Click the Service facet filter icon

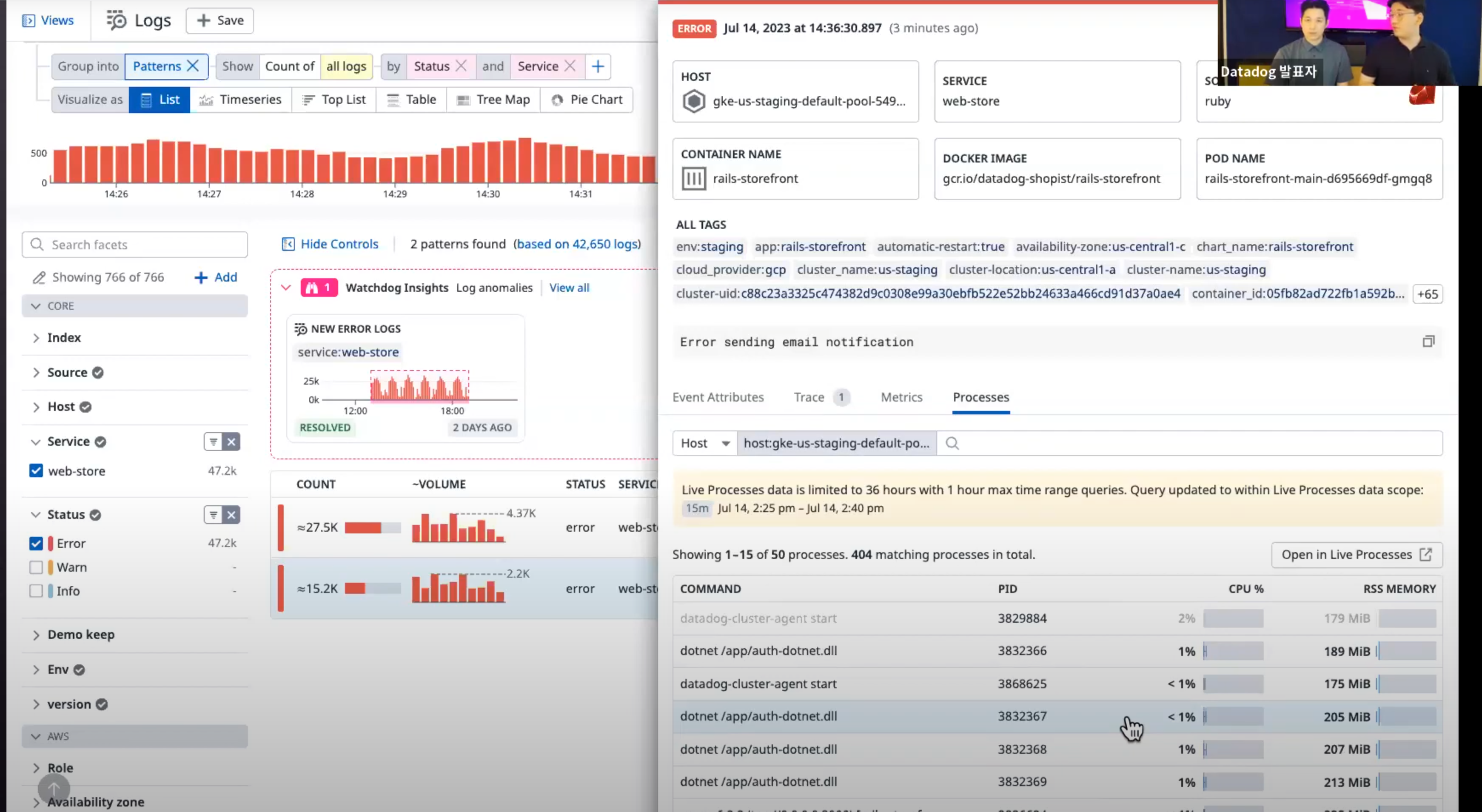pos(213,442)
